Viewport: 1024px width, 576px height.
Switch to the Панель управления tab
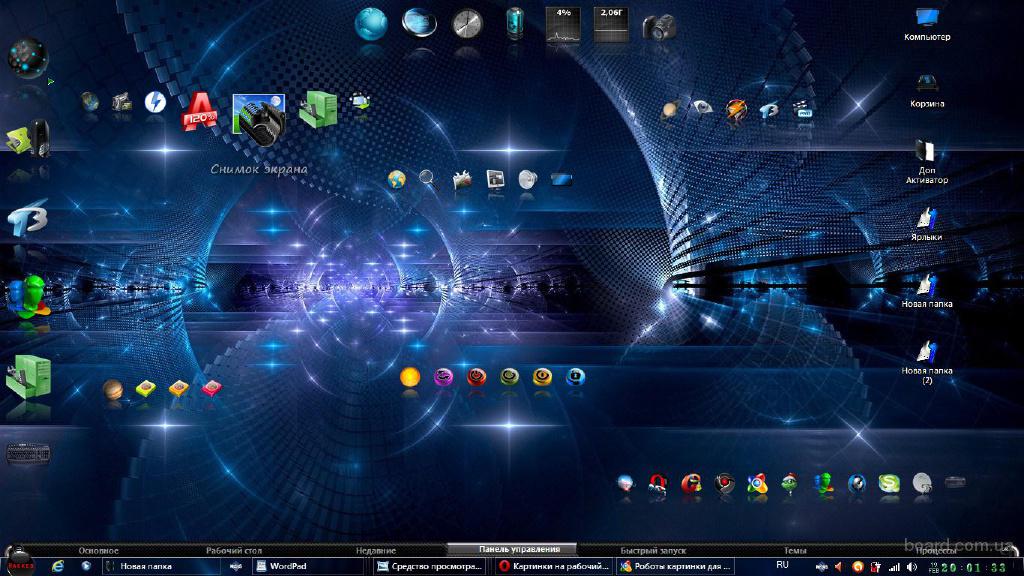coord(512,550)
